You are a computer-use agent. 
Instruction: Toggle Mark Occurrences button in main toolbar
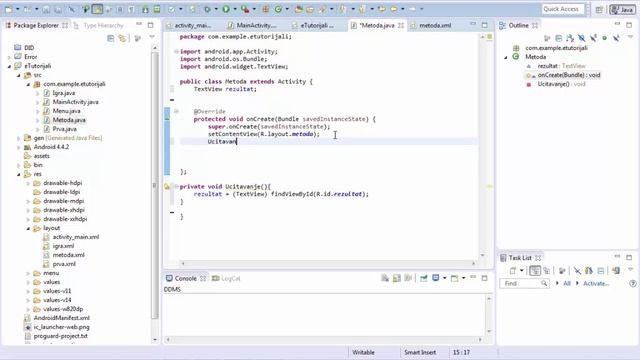[97, 9]
